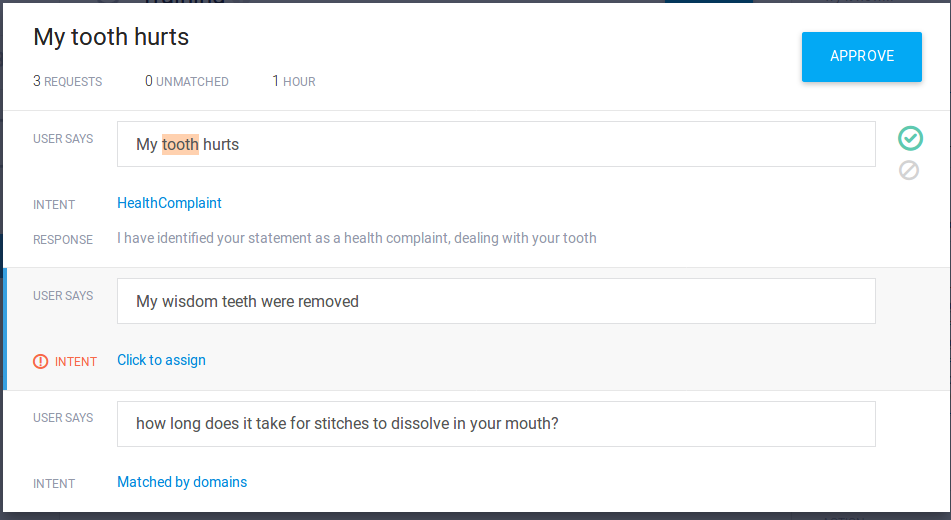This screenshot has height=520, width=951.
Task: Click the "My wisdom teeth were removed" field
Action: pos(496,301)
